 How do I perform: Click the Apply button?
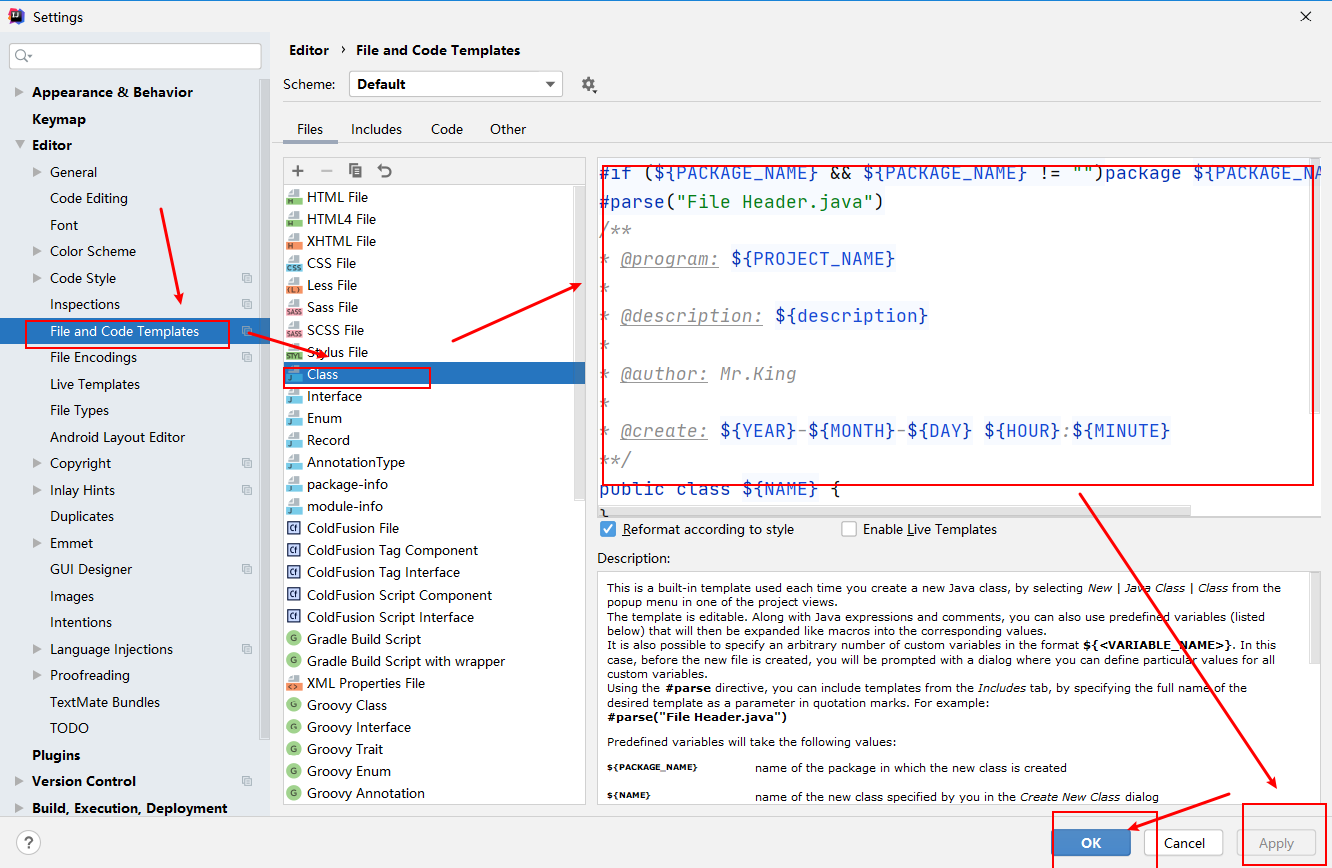1276,843
